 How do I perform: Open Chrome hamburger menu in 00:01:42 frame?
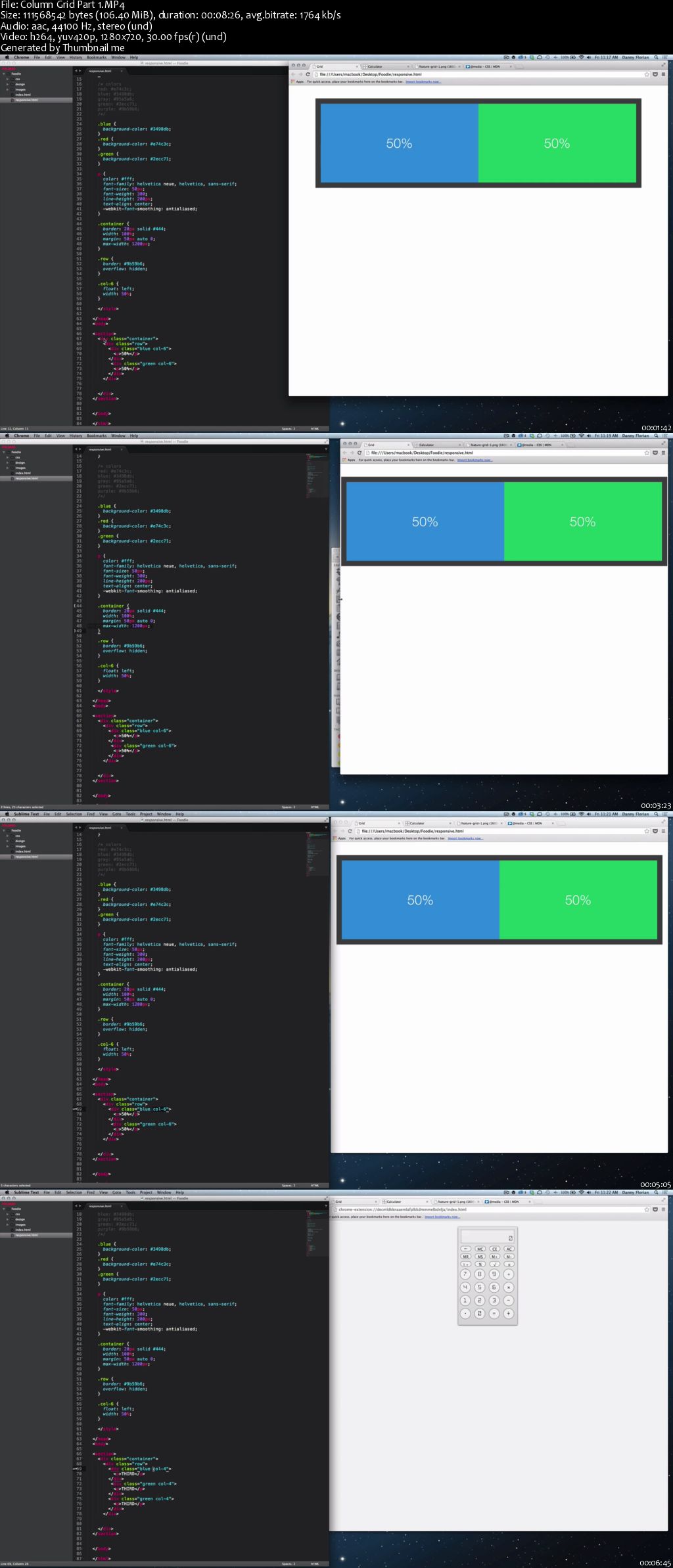point(663,74)
